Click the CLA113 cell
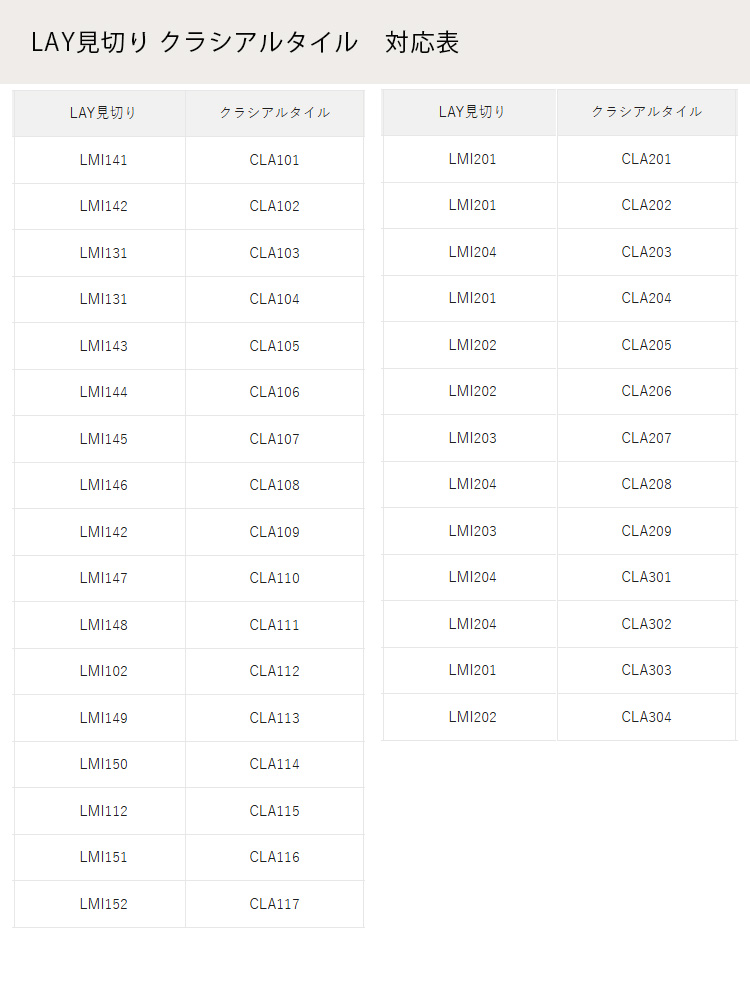The image size is (750, 1000). point(275,717)
